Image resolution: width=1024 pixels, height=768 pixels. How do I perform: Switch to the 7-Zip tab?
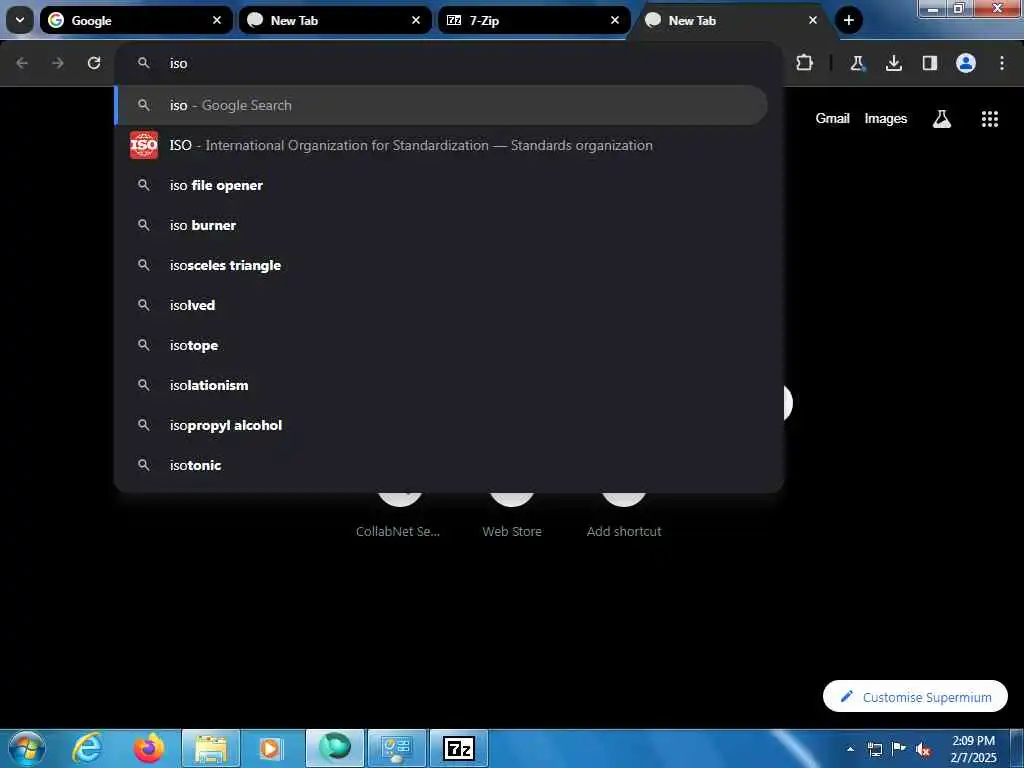534,20
